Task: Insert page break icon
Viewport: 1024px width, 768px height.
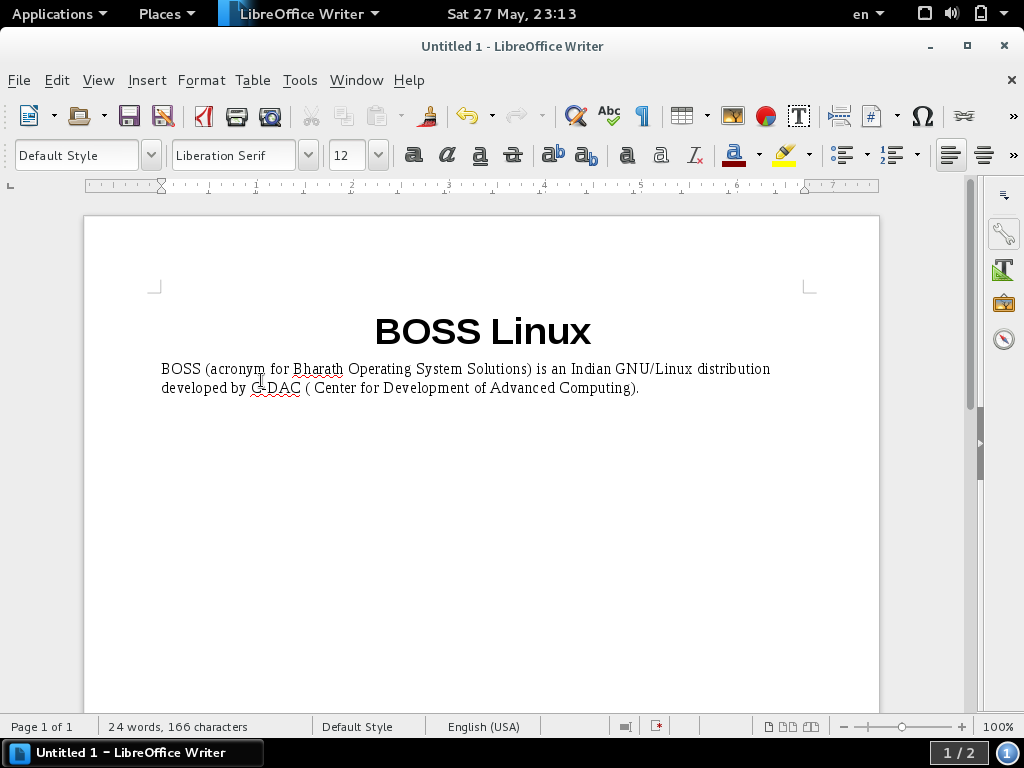Action: (839, 116)
